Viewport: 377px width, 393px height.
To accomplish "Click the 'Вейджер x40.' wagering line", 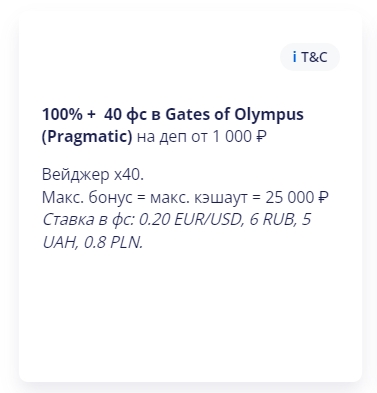I will [93, 175].
